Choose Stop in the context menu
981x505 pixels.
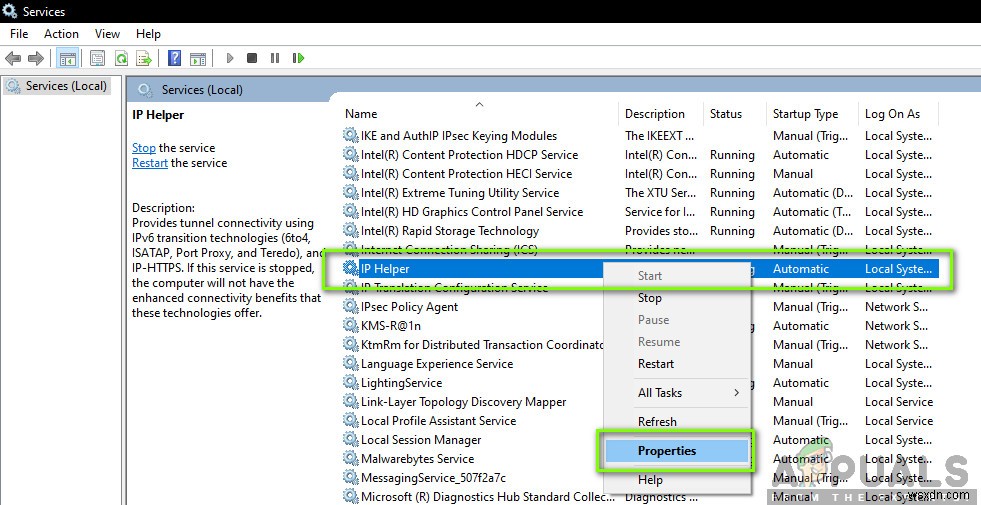pyautogui.click(x=649, y=298)
